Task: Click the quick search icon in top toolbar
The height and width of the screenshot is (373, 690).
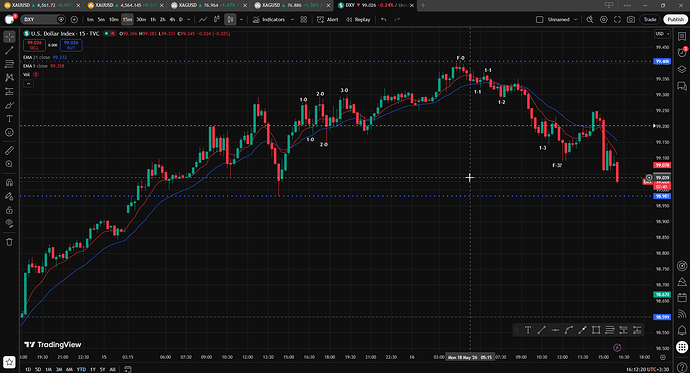Action: (590, 19)
